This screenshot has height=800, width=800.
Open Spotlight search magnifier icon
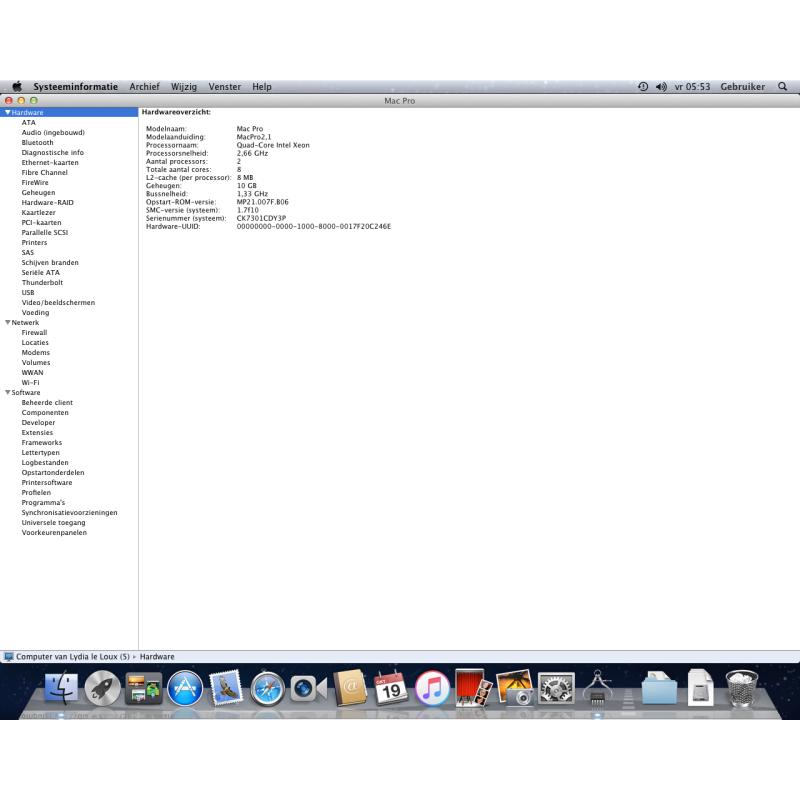782,87
